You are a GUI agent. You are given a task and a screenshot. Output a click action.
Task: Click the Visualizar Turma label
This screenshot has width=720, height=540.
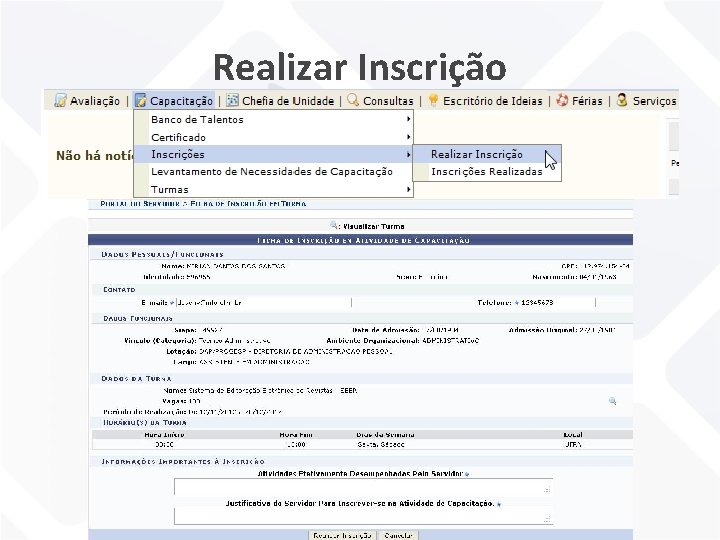pos(373,226)
